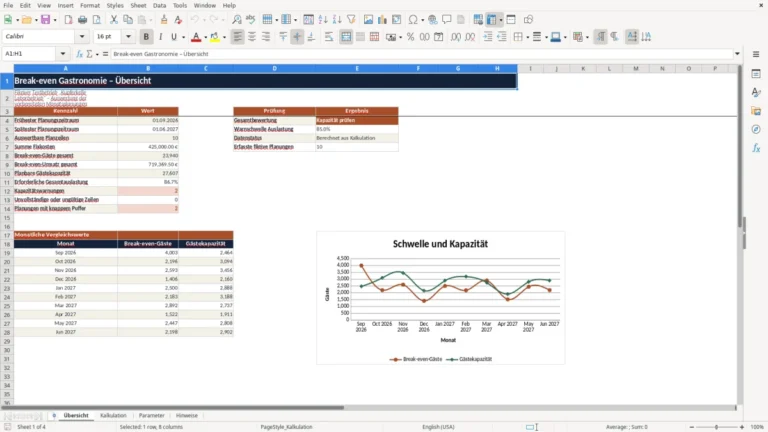
Task: Click the Sort Descending icon
Action: click(337, 20)
